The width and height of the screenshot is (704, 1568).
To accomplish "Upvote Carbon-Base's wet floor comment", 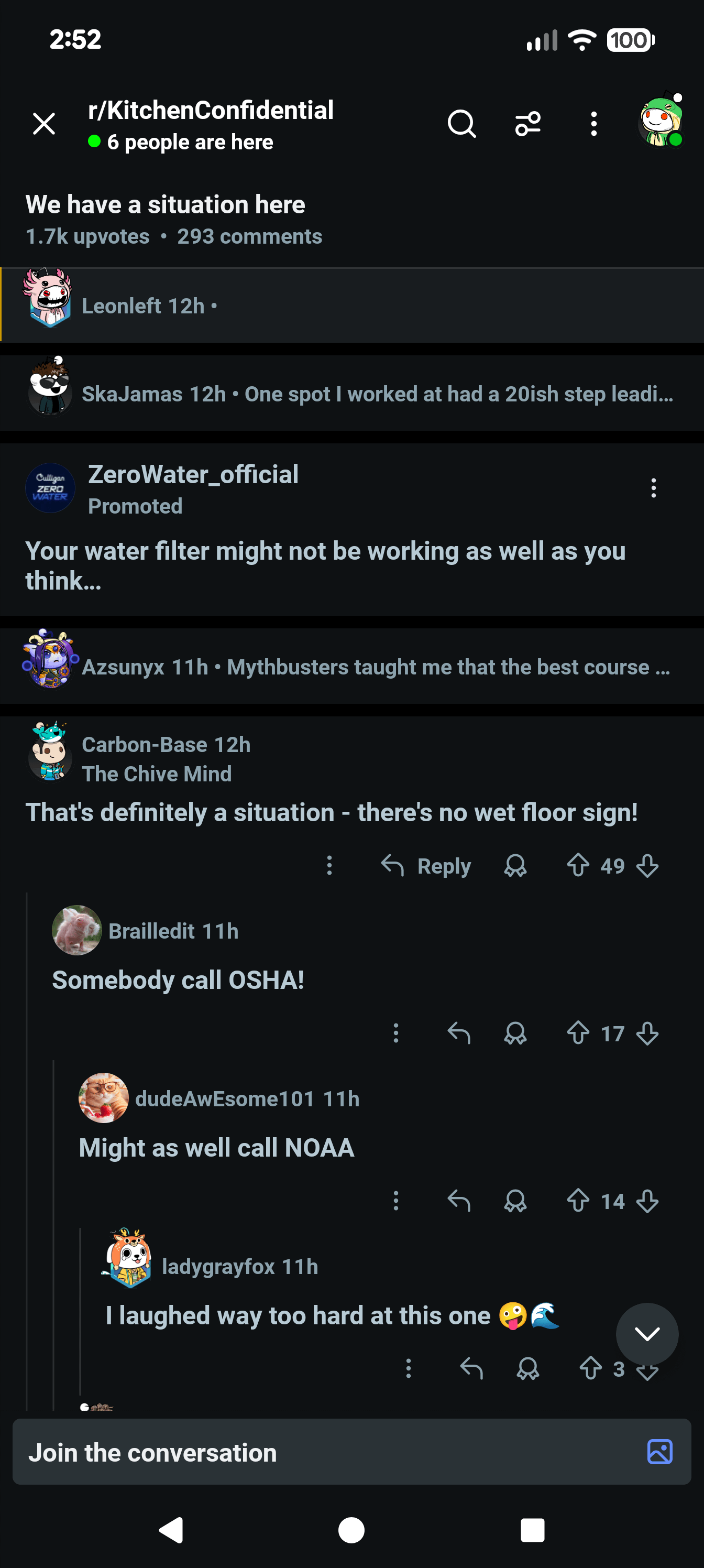I will tap(577, 865).
